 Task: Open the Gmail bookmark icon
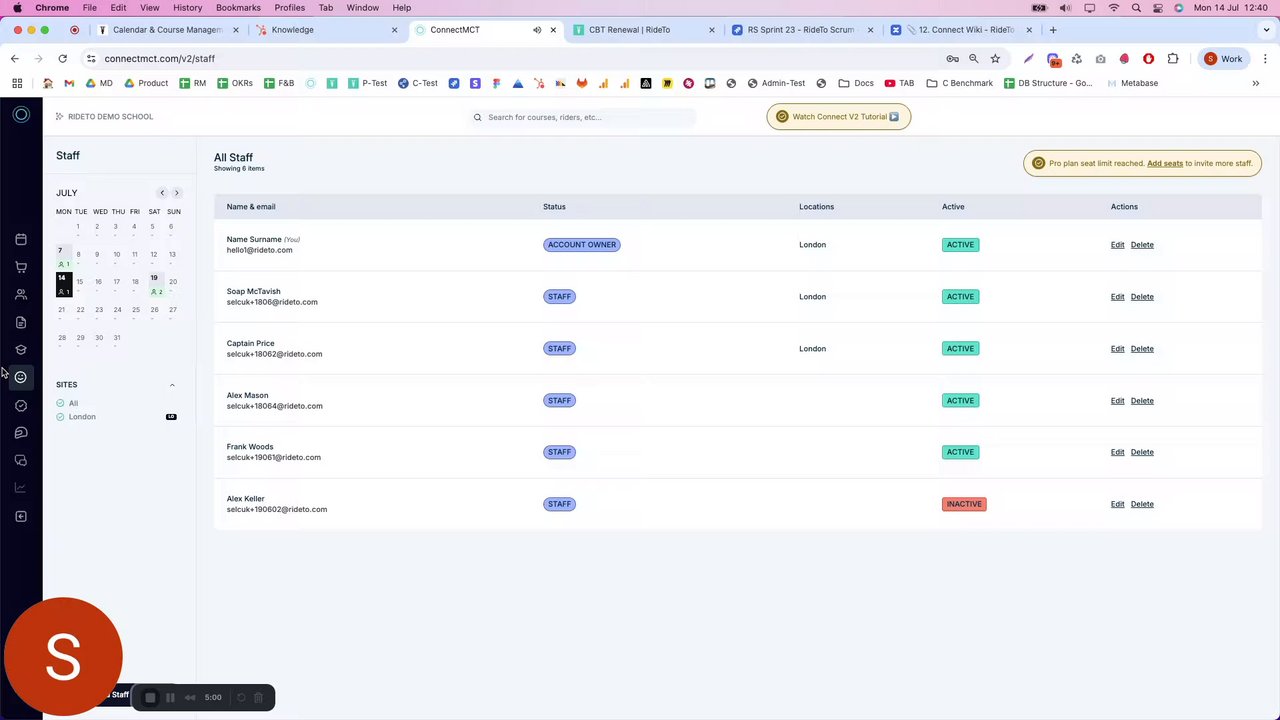tap(69, 83)
